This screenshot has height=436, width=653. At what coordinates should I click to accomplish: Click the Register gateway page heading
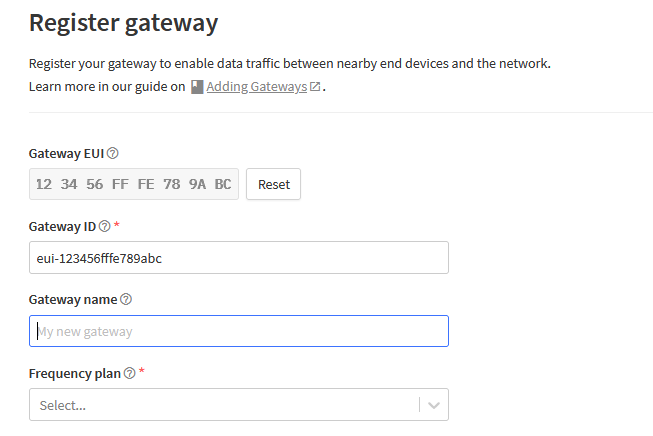(123, 23)
